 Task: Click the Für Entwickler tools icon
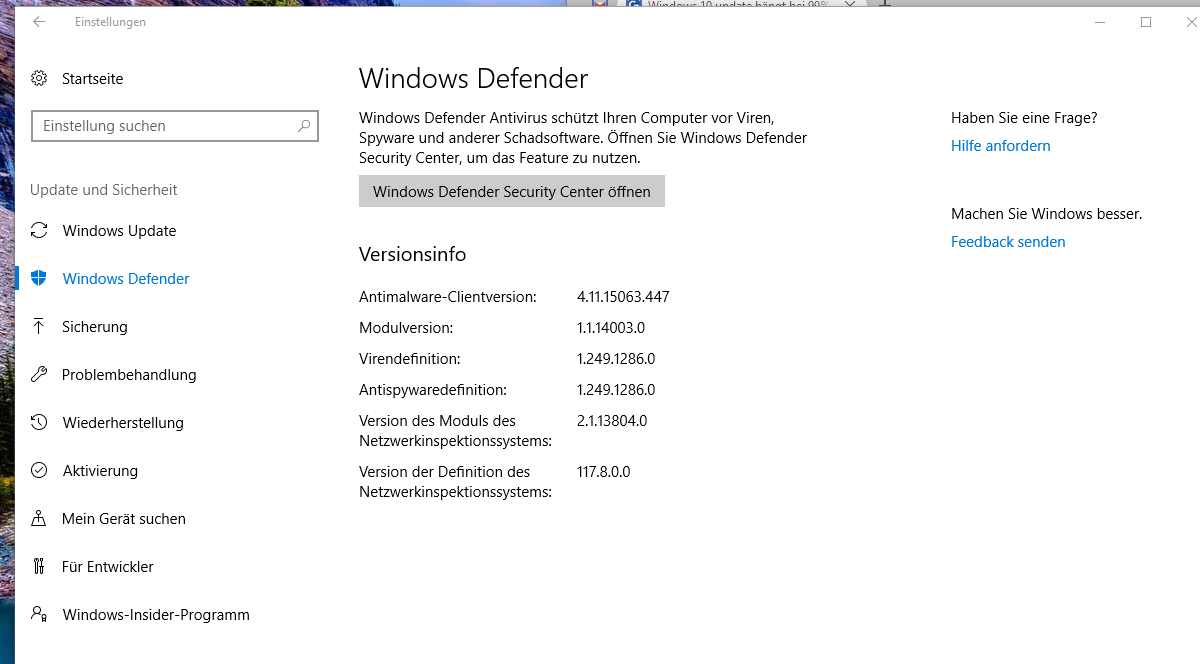(39, 567)
